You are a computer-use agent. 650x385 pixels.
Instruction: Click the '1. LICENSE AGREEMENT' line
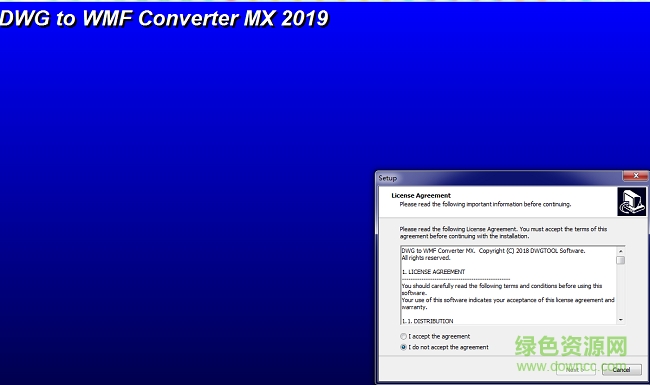click(x=433, y=272)
